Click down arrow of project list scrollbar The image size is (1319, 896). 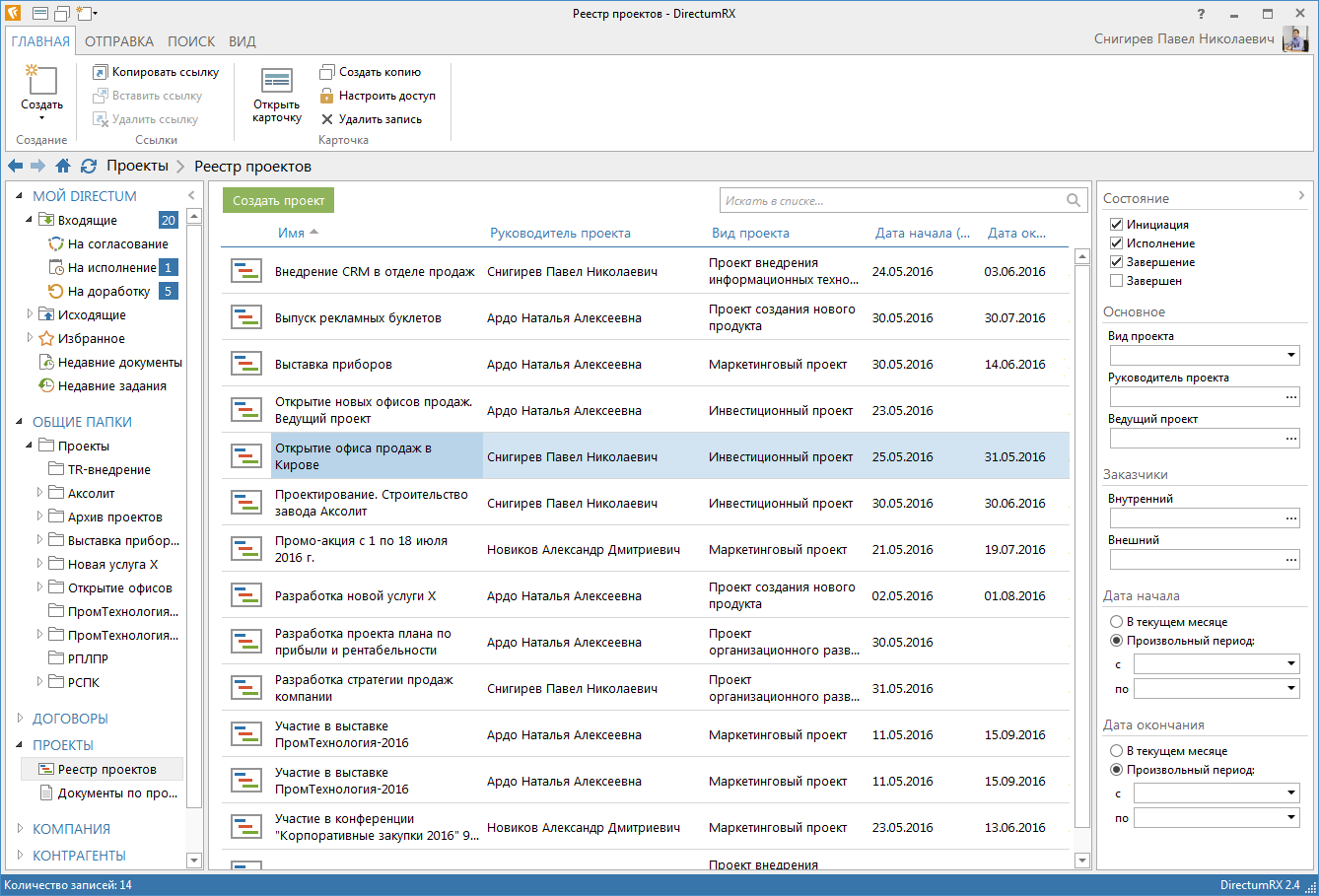1081,861
